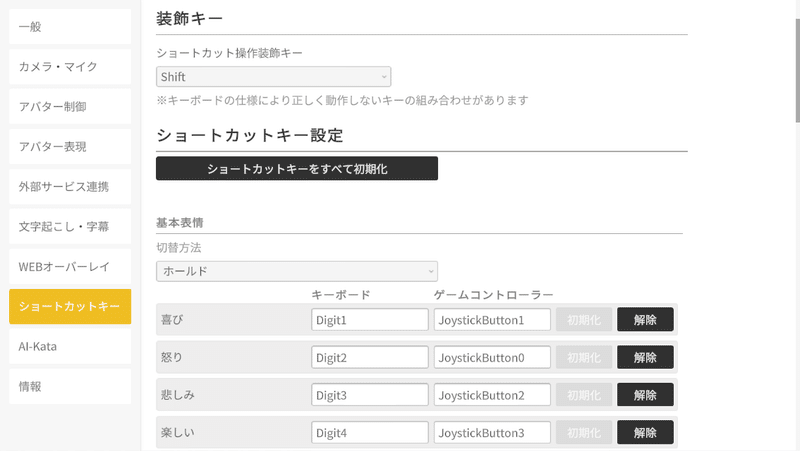Edit the Digit2 keyboard field for 怒り

coord(369,358)
